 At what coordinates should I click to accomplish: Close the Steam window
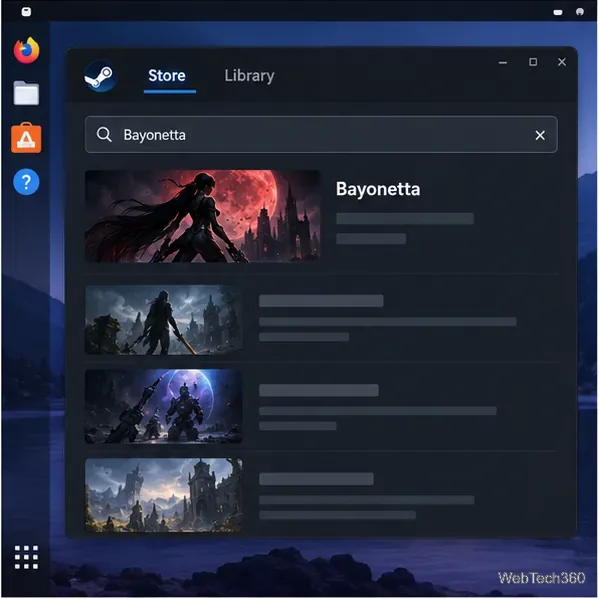pos(562,62)
